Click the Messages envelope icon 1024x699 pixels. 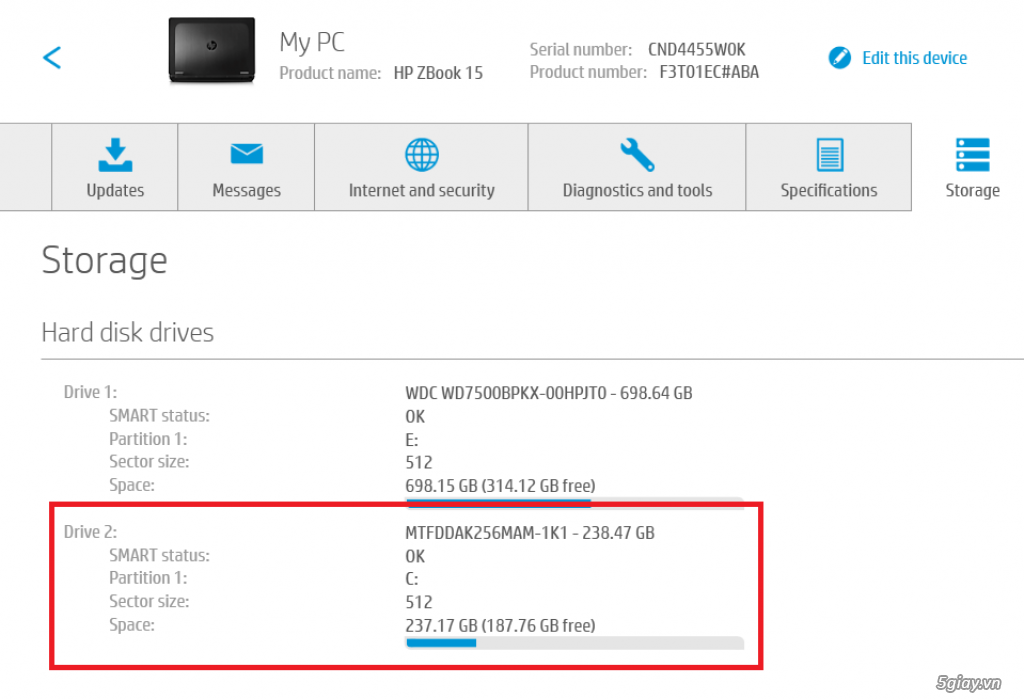coord(246,154)
